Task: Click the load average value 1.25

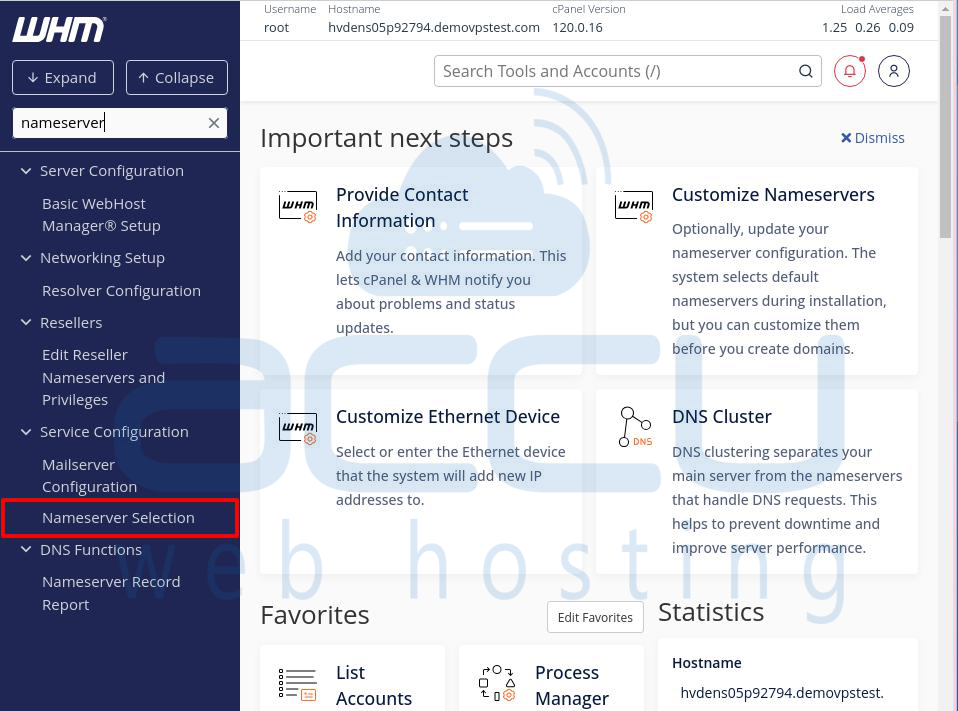Action: (x=835, y=28)
